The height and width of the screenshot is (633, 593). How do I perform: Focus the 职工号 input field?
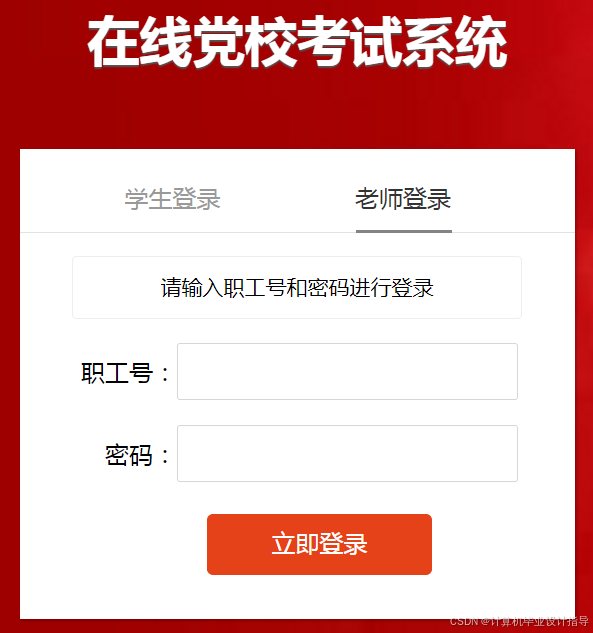click(347, 371)
